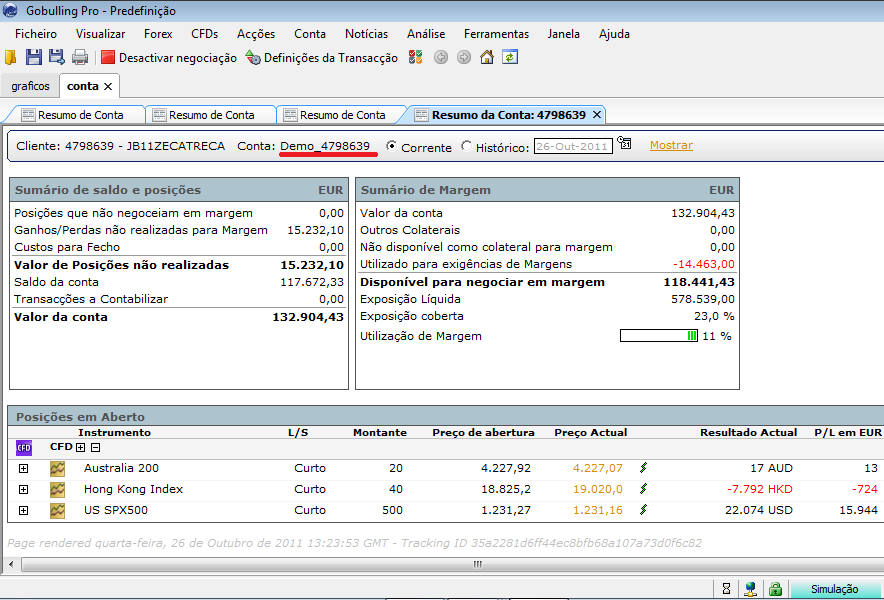Open the Forex menu
Viewport: 884px width, 600px height.
[158, 34]
